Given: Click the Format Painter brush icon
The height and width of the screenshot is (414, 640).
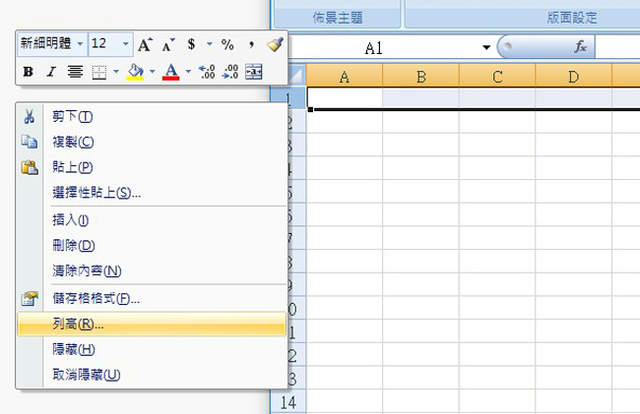Looking at the screenshot, I should [274, 44].
